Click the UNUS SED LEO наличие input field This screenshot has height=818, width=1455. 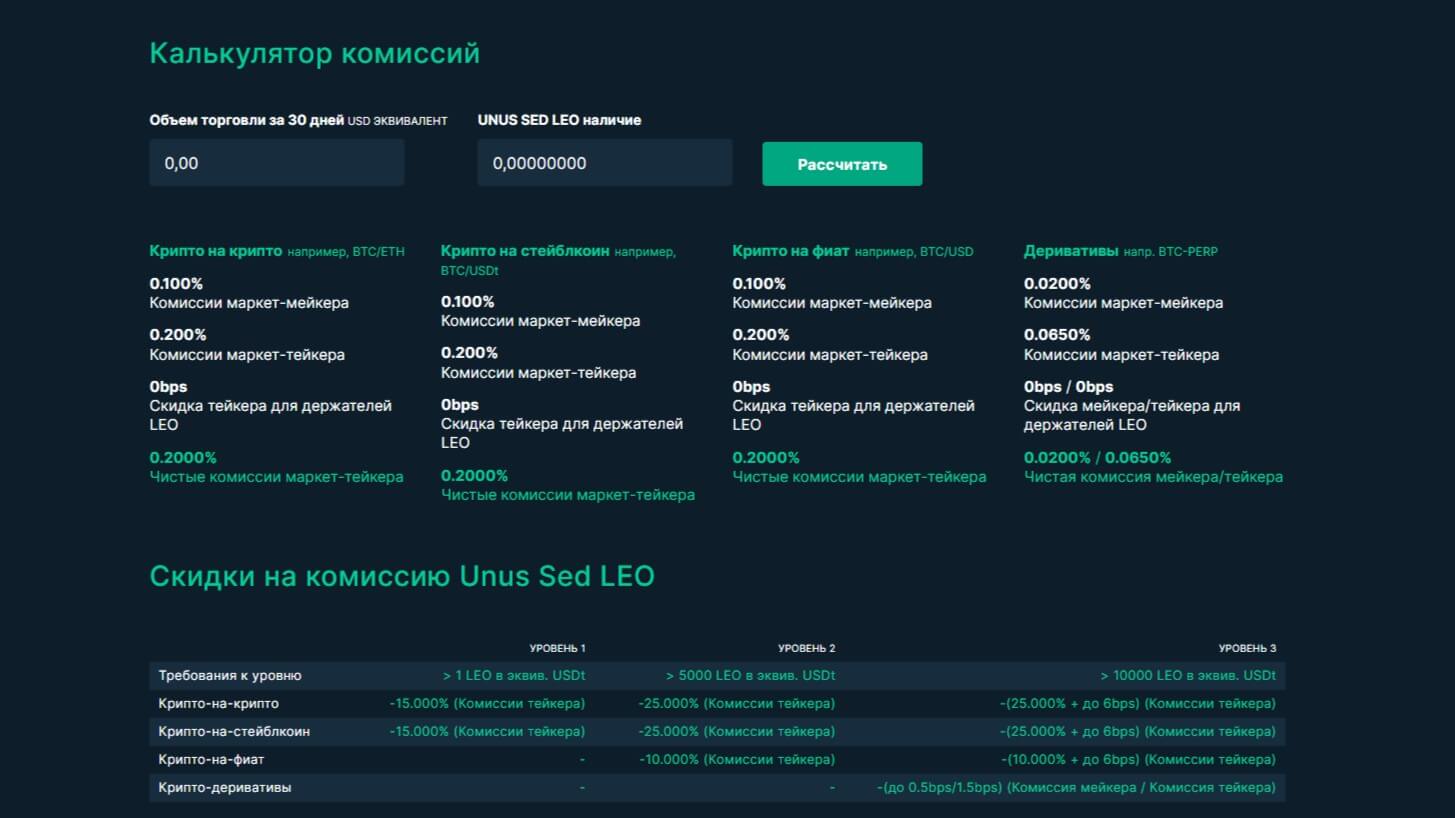604,163
